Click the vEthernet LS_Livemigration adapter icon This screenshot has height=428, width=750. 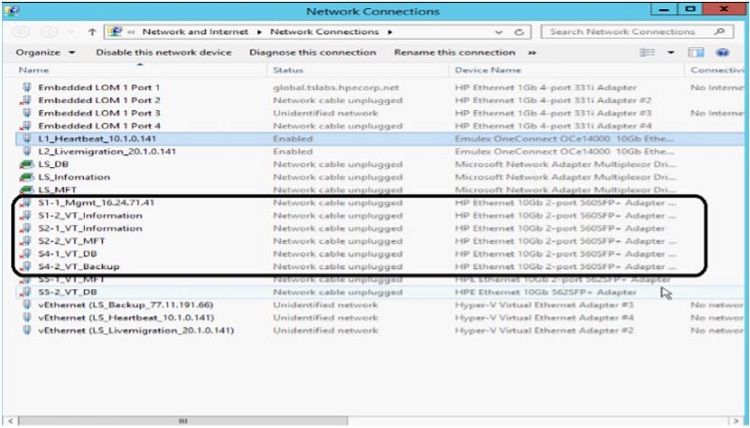pos(27,330)
